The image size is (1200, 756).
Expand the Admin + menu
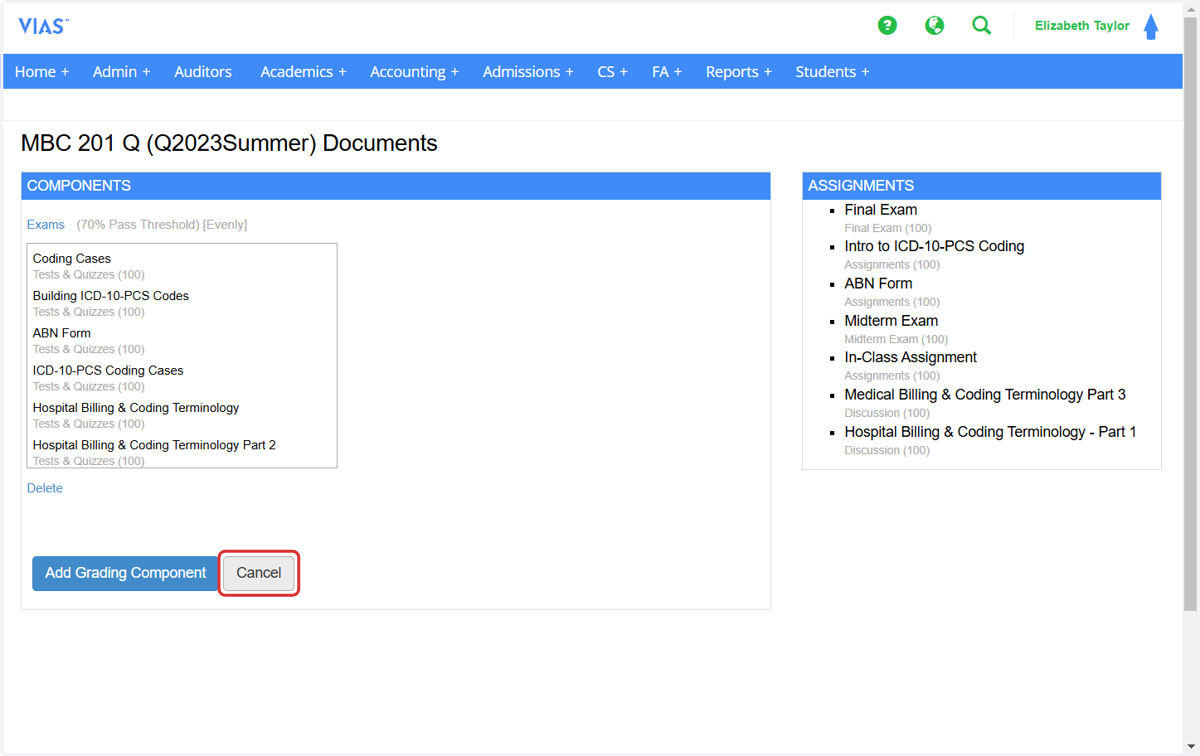(121, 72)
